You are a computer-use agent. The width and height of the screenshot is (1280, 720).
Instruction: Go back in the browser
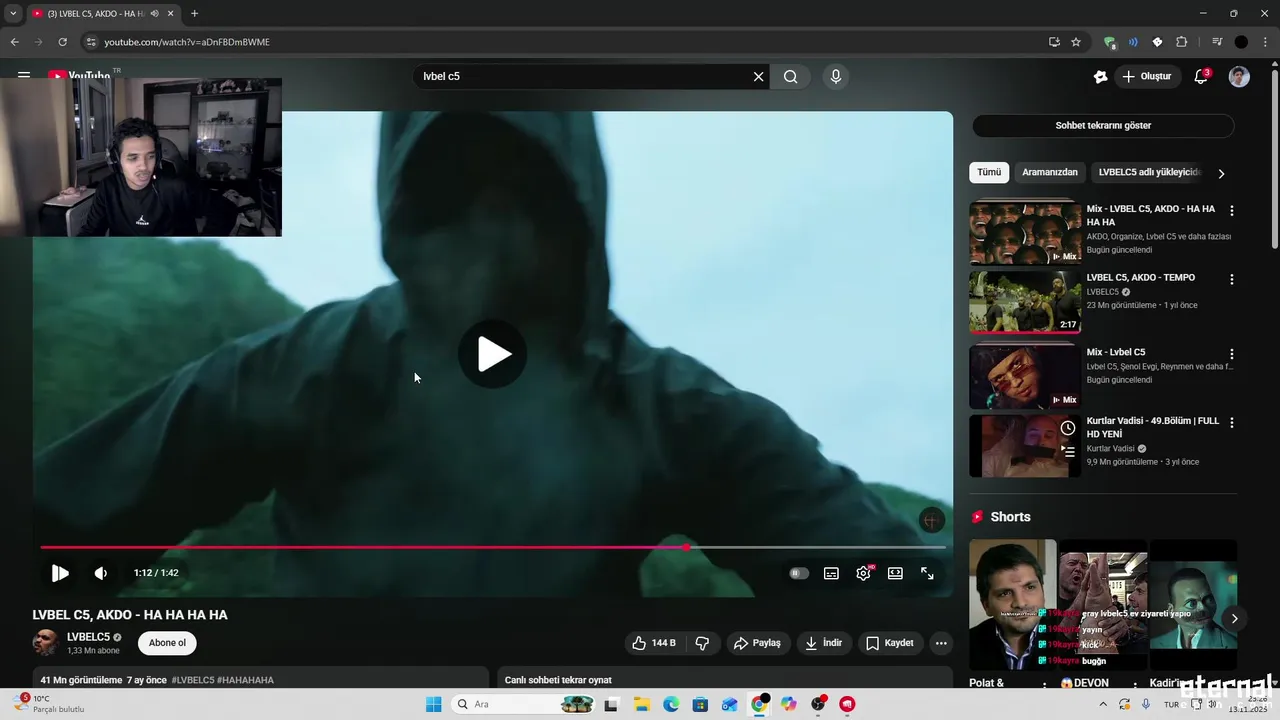pyautogui.click(x=14, y=42)
